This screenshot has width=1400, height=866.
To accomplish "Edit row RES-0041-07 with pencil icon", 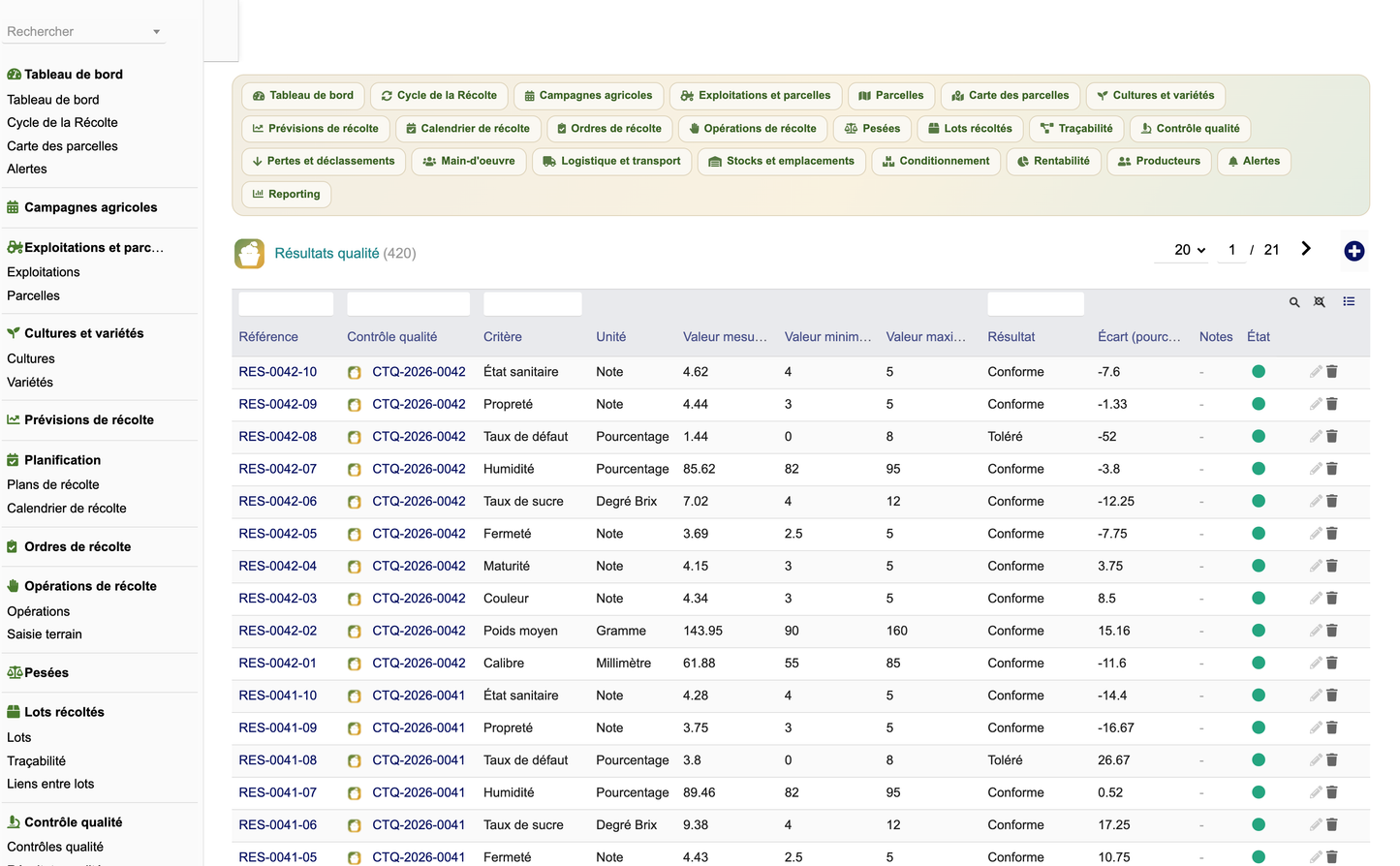I will pyautogui.click(x=1316, y=792).
